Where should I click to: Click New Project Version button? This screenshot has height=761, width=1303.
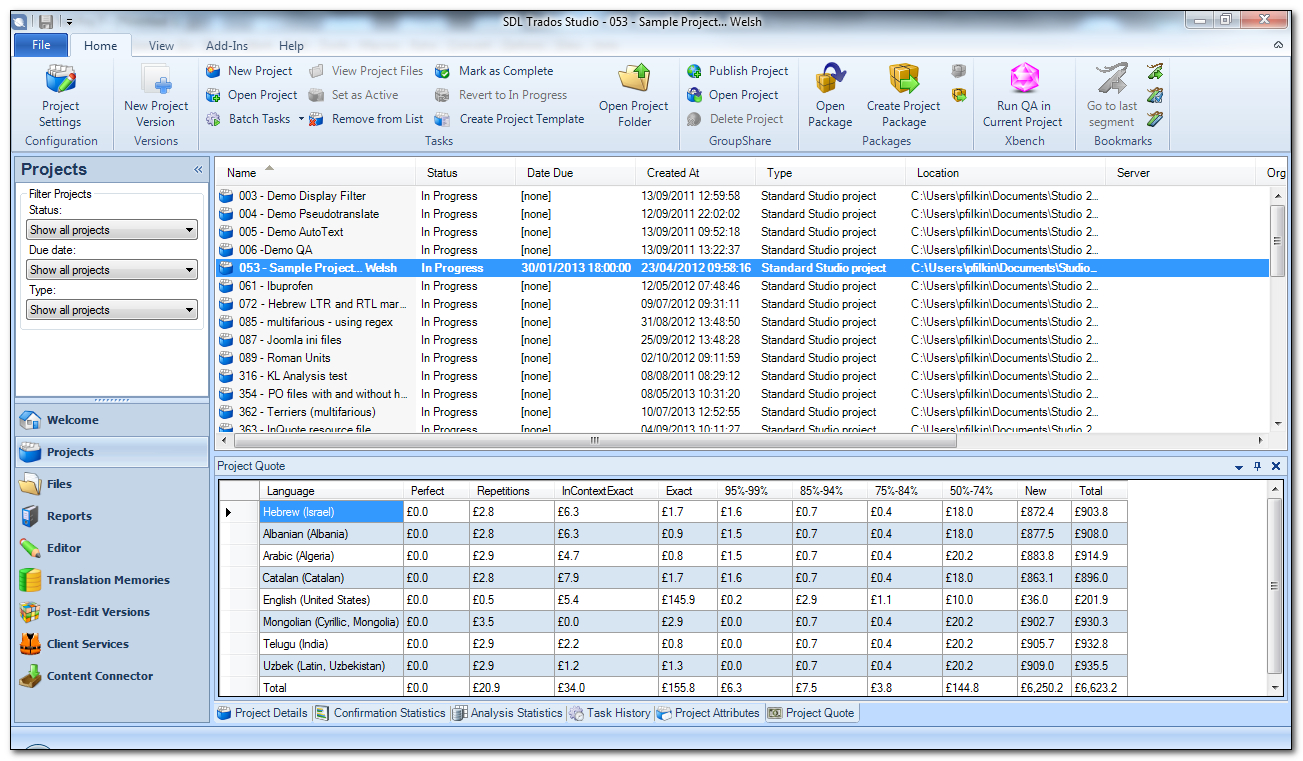pos(156,95)
